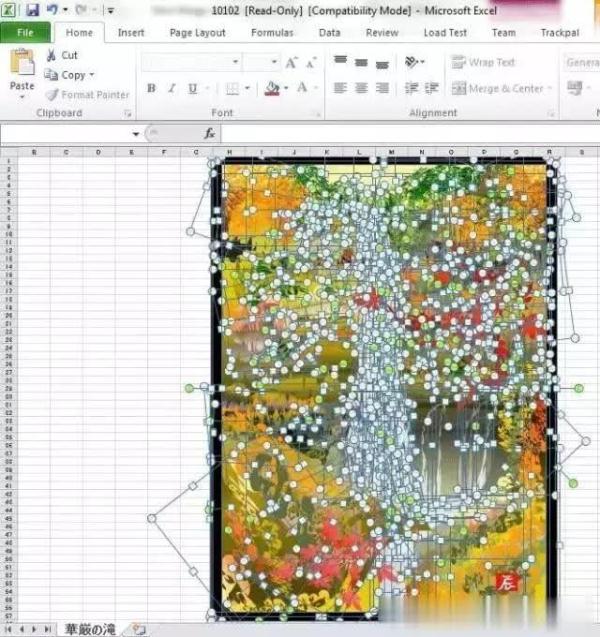This screenshot has height=637, width=600.
Task: Click the Accounting Number Format icon
Action: click(x=574, y=88)
